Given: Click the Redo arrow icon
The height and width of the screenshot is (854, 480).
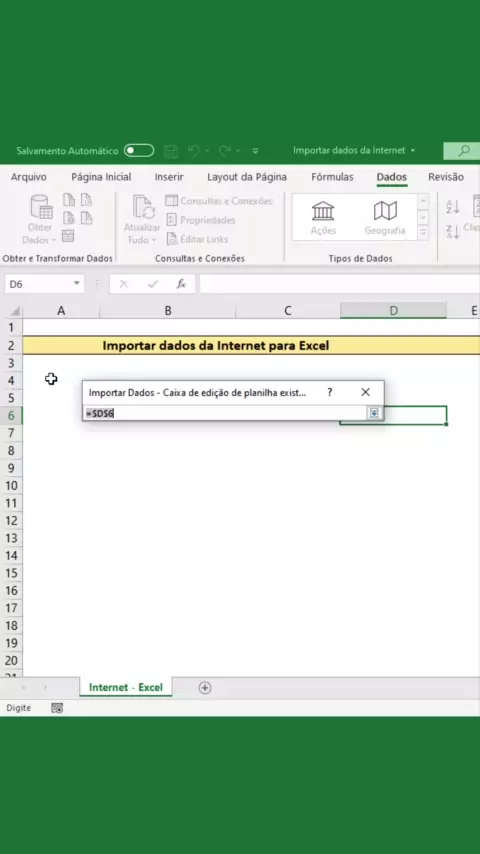Looking at the screenshot, I should click(224, 151).
